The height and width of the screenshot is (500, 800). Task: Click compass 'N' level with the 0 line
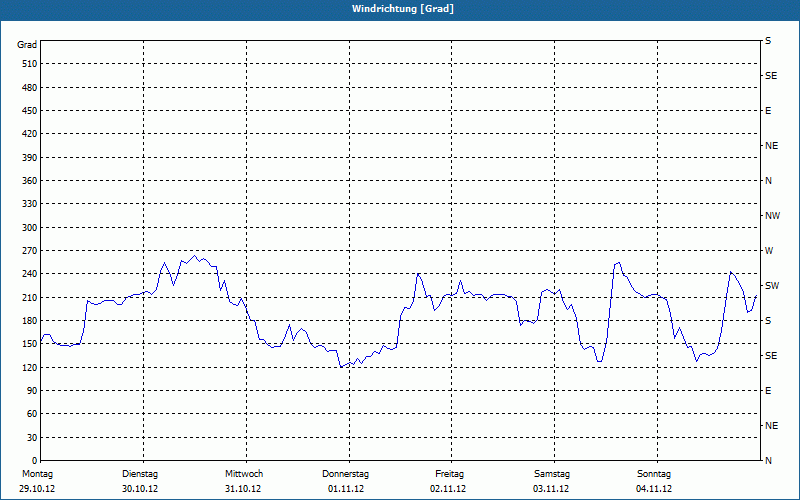[x=768, y=461]
